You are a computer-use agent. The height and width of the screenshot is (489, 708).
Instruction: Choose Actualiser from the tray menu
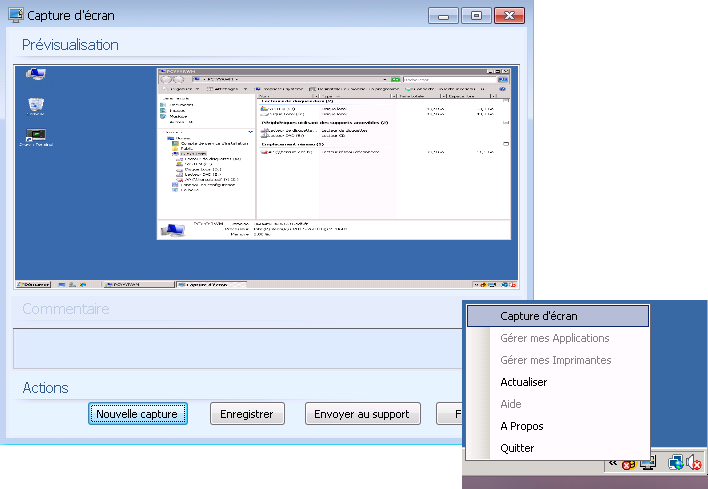coord(558,382)
